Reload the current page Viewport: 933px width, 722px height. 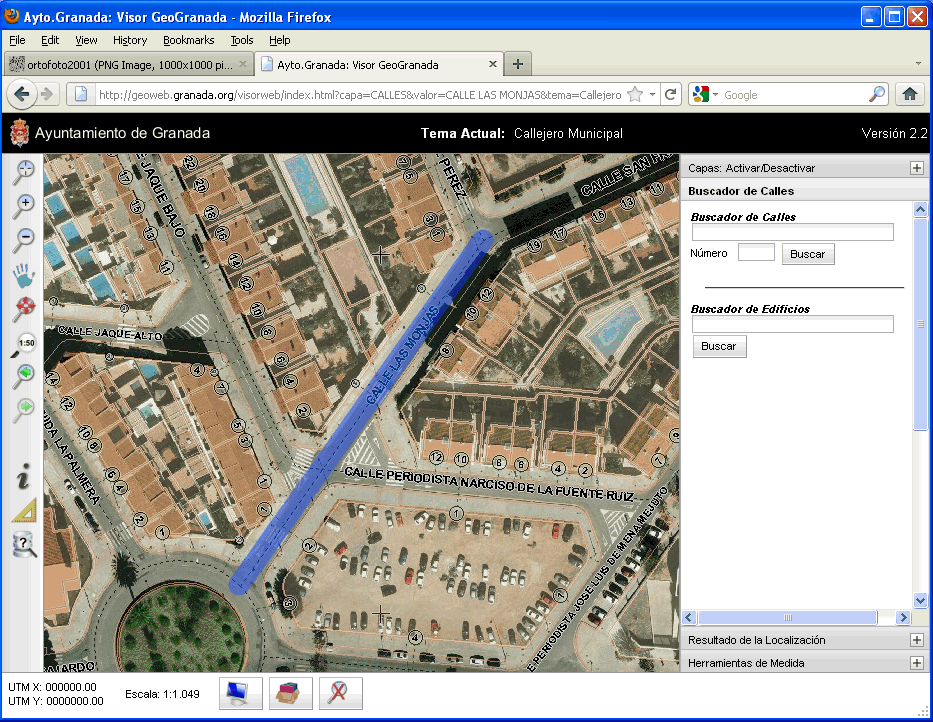pos(671,94)
